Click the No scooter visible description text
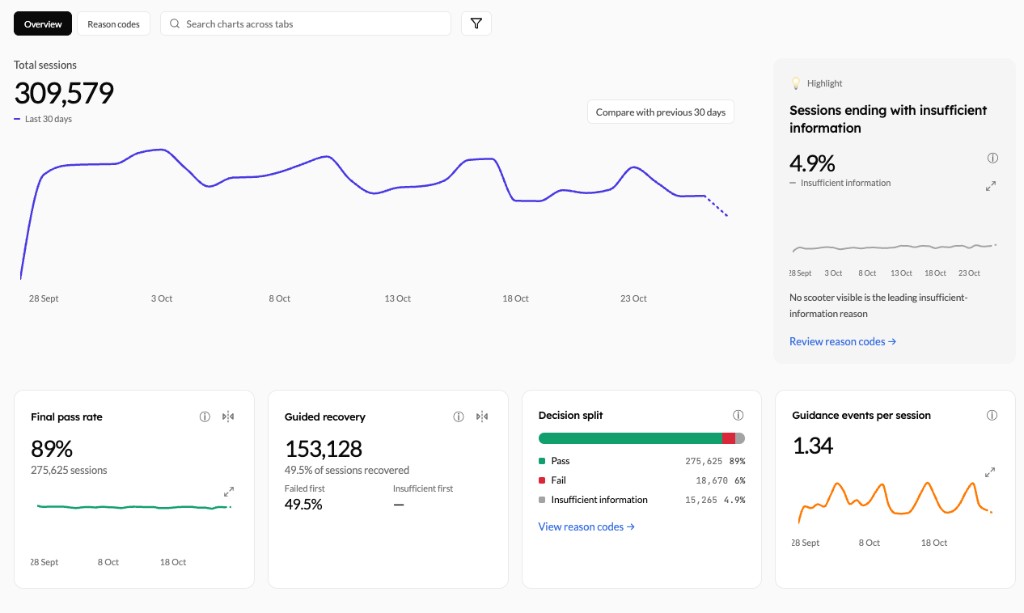The width and height of the screenshot is (1024, 613). [878, 306]
